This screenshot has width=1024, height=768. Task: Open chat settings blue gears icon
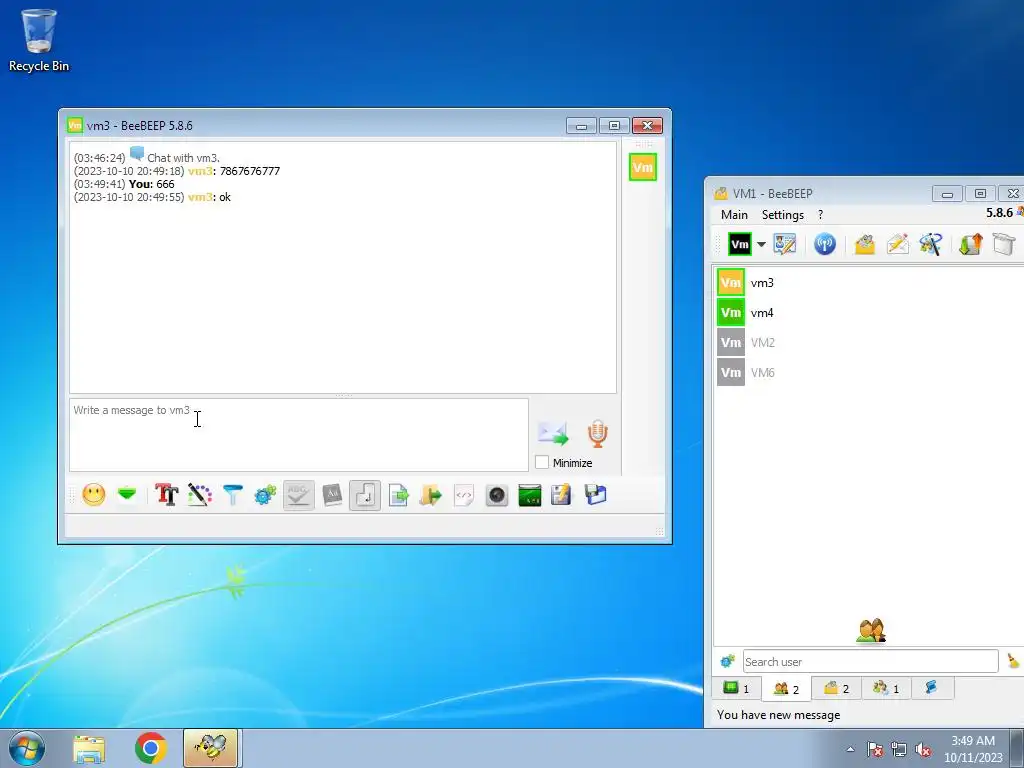(x=265, y=495)
